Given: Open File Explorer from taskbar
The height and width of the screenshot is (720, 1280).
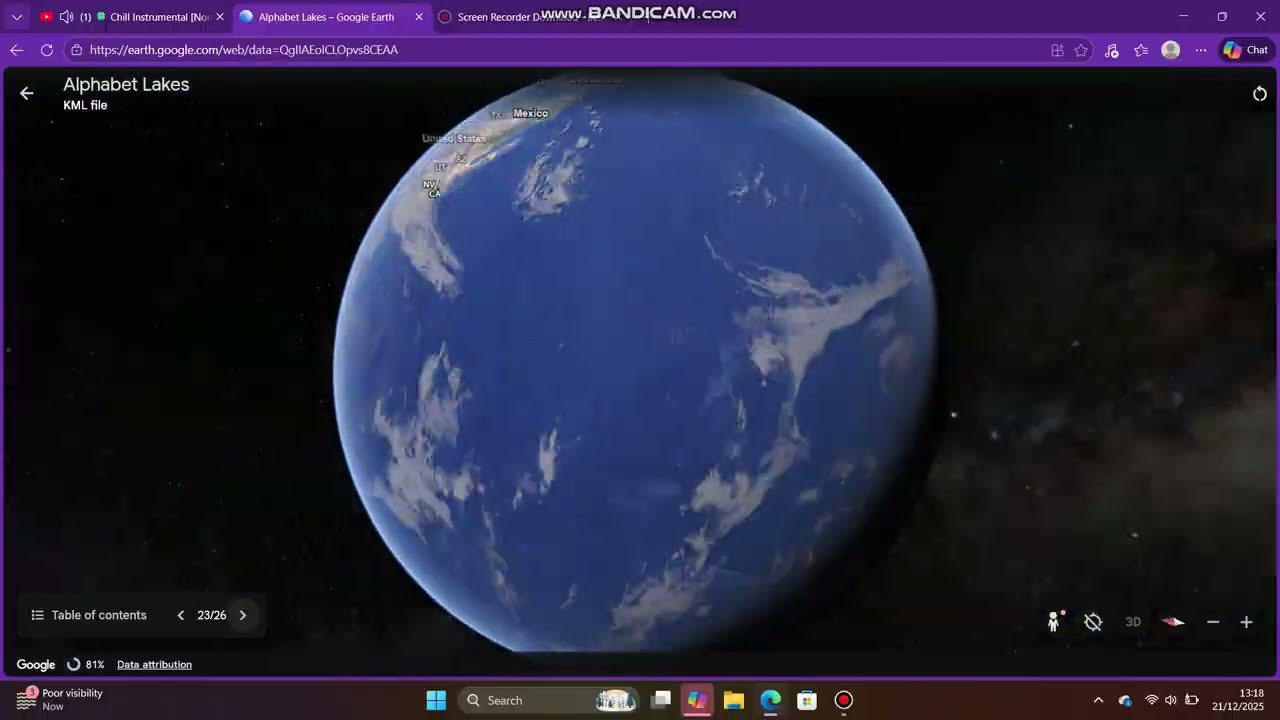Looking at the screenshot, I should pos(734,700).
